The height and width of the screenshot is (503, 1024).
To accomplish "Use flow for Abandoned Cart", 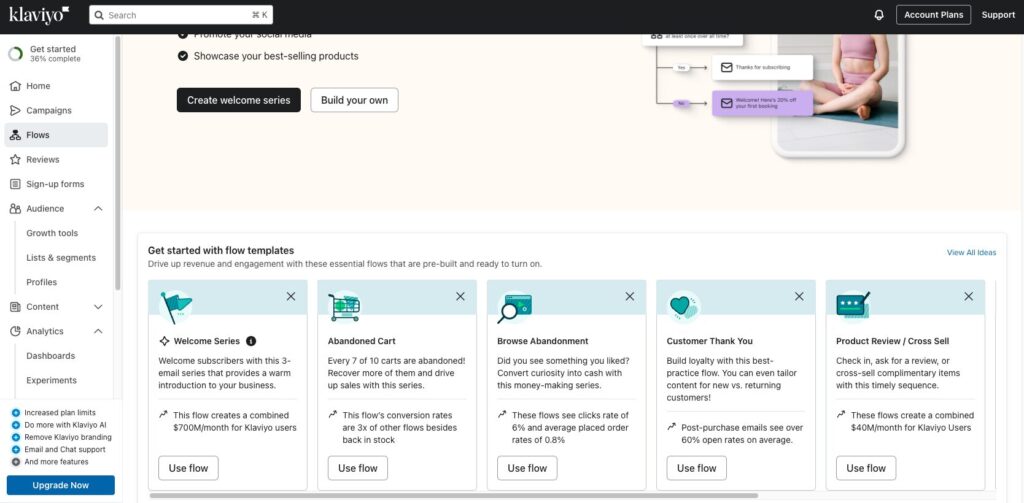I will [x=358, y=468].
